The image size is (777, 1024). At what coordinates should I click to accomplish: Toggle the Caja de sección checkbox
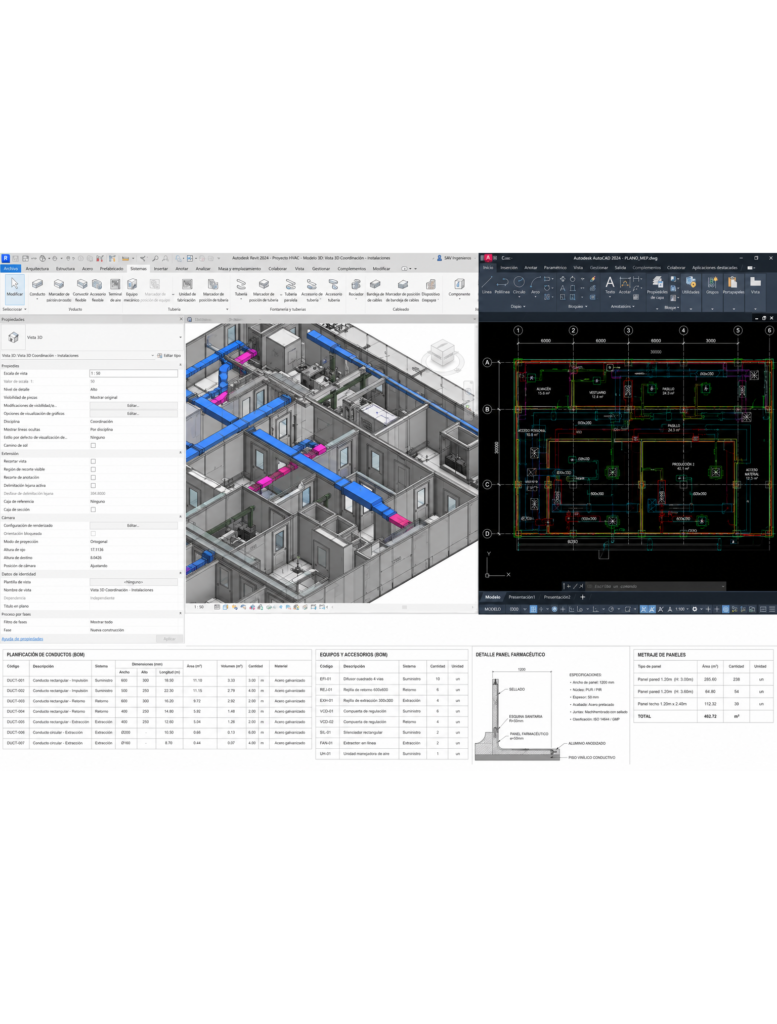pos(93,509)
